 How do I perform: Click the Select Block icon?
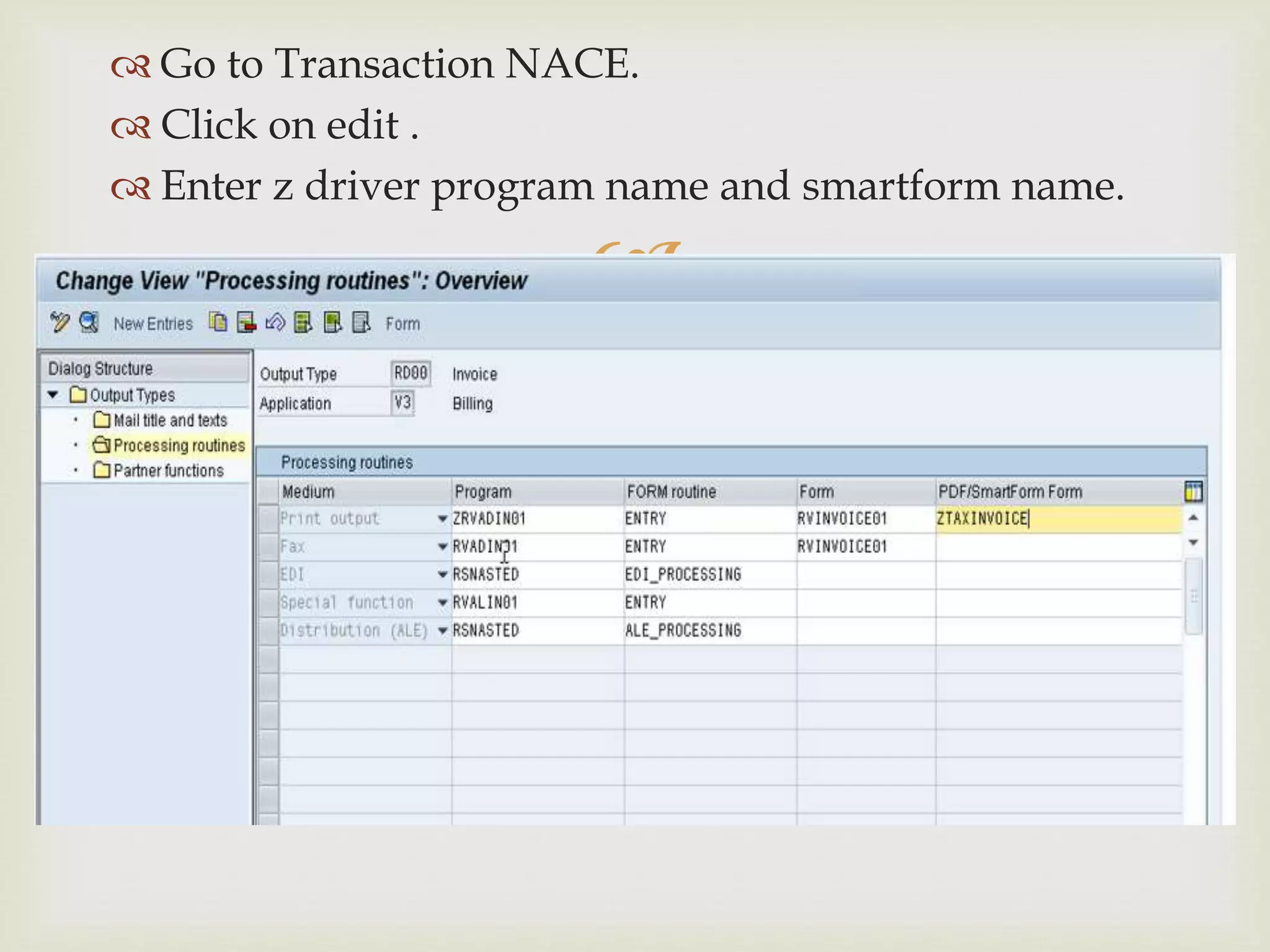(x=333, y=323)
